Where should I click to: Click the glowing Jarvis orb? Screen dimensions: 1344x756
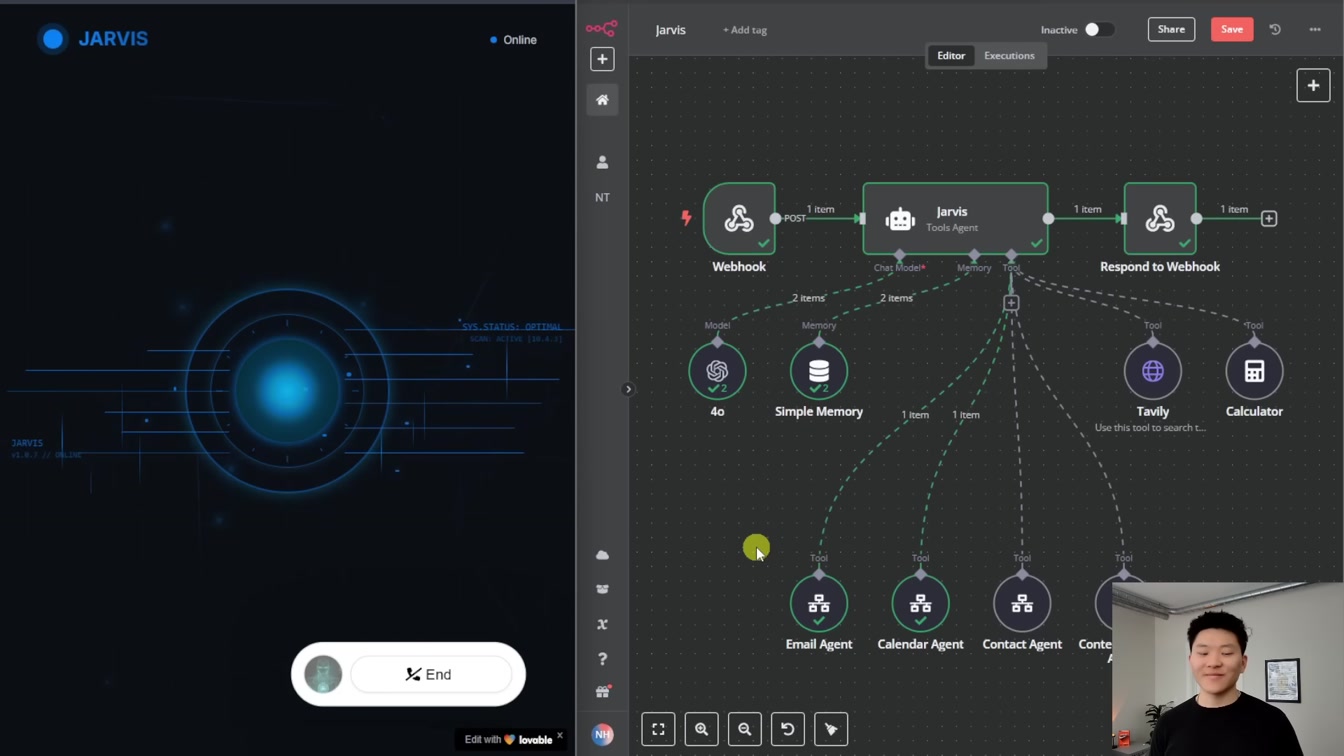pos(287,390)
